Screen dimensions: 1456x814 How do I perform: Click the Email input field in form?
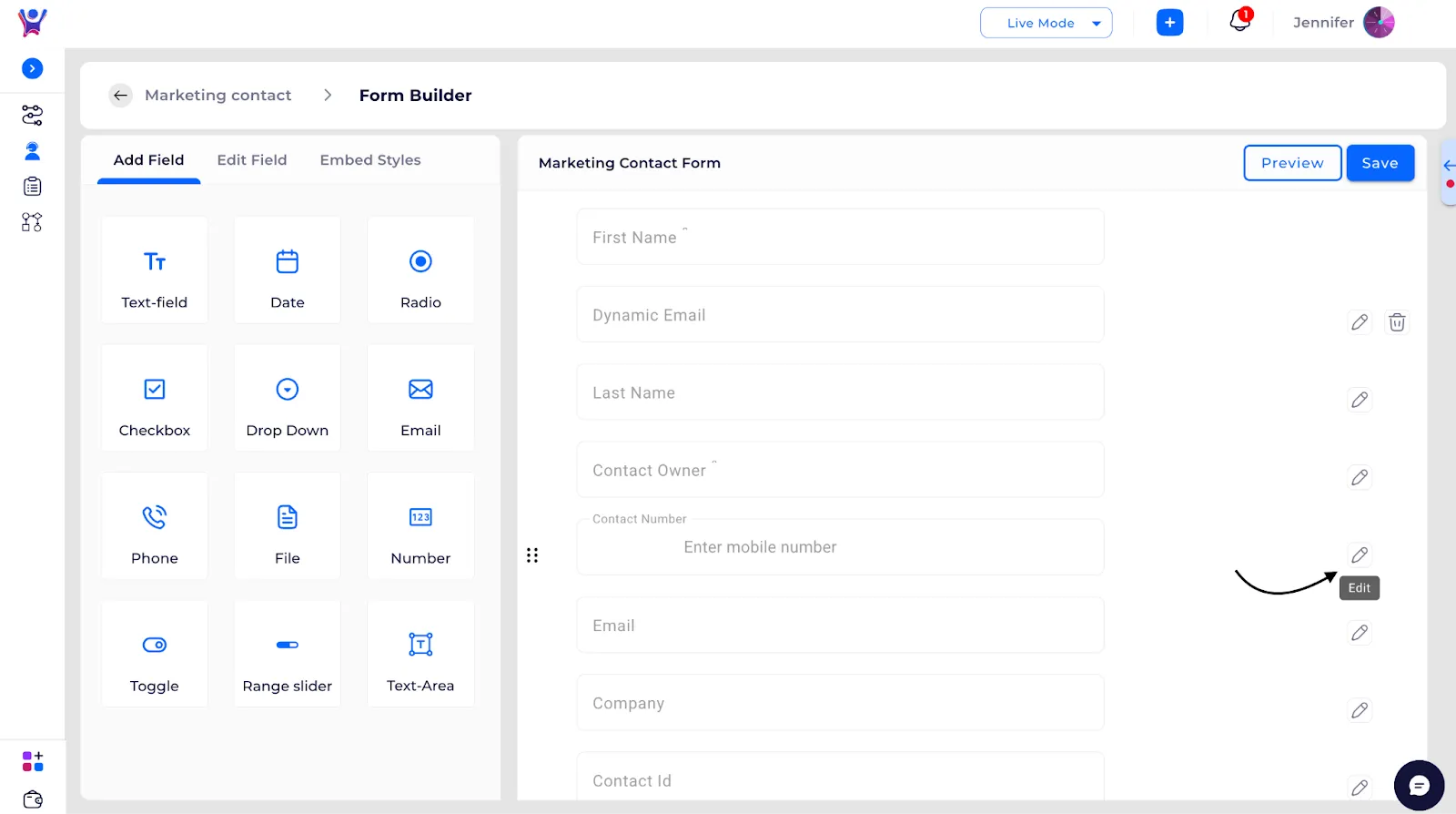pos(840,626)
